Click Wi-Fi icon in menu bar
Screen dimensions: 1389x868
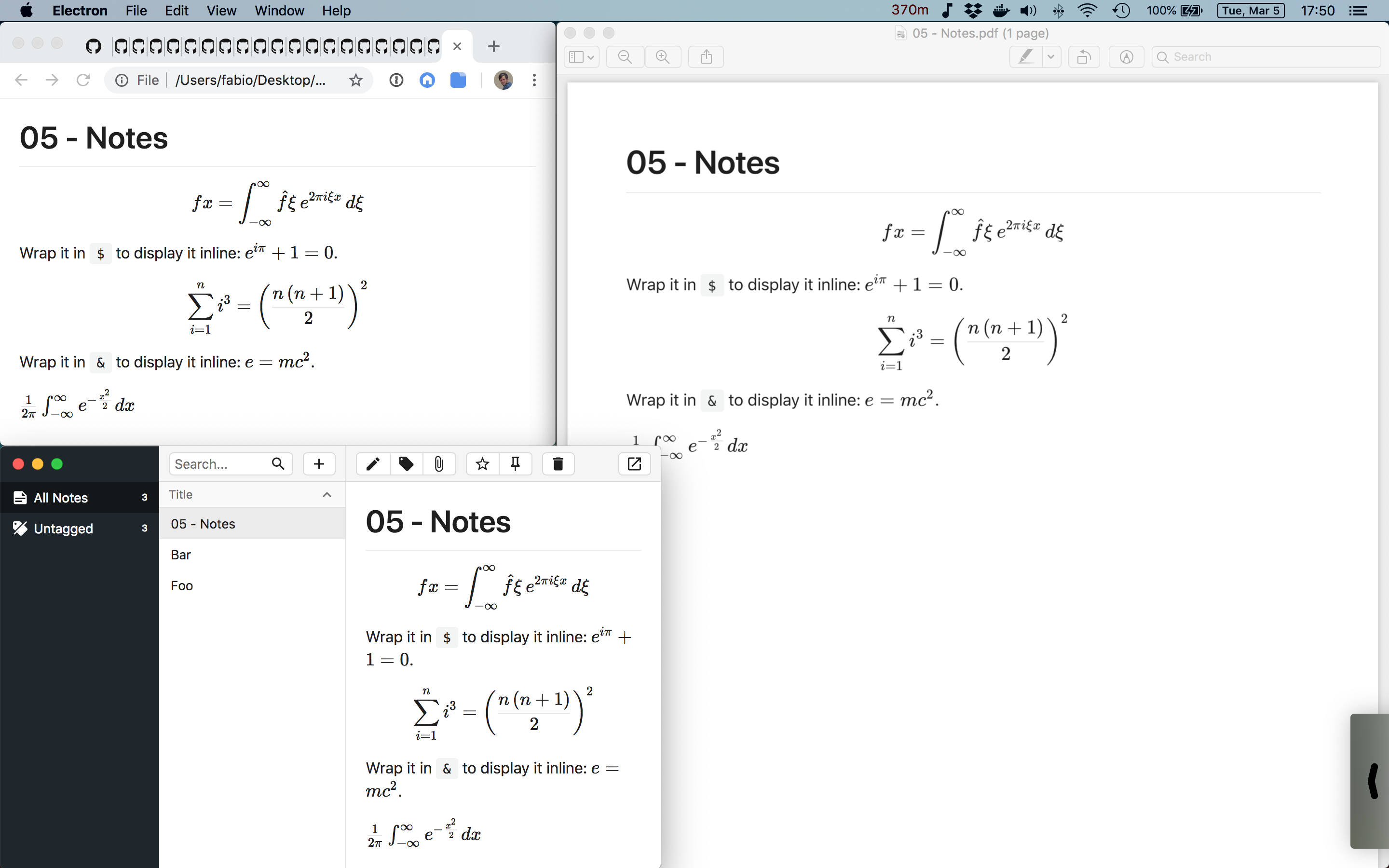pyautogui.click(x=1088, y=10)
